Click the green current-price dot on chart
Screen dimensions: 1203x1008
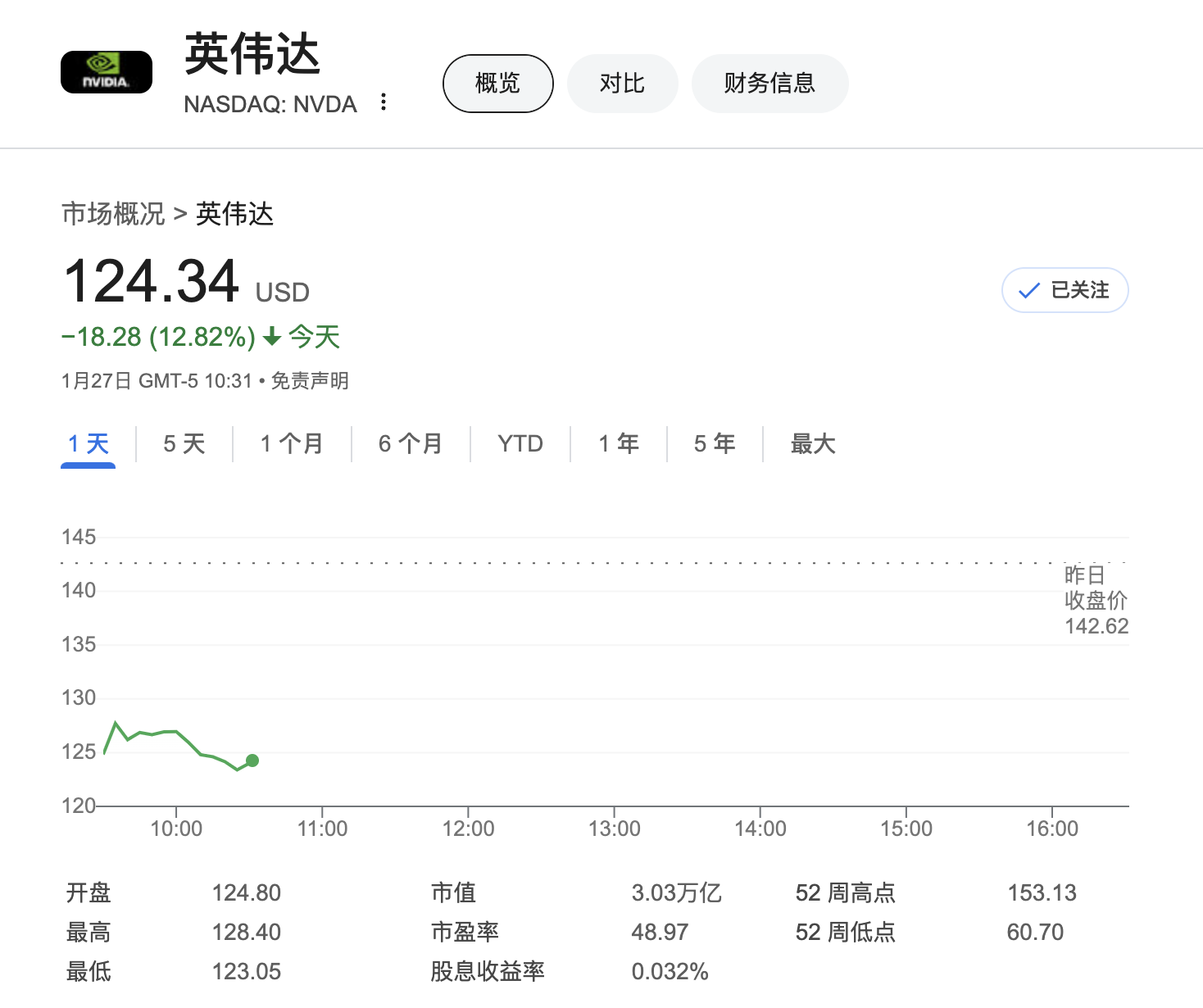252,761
